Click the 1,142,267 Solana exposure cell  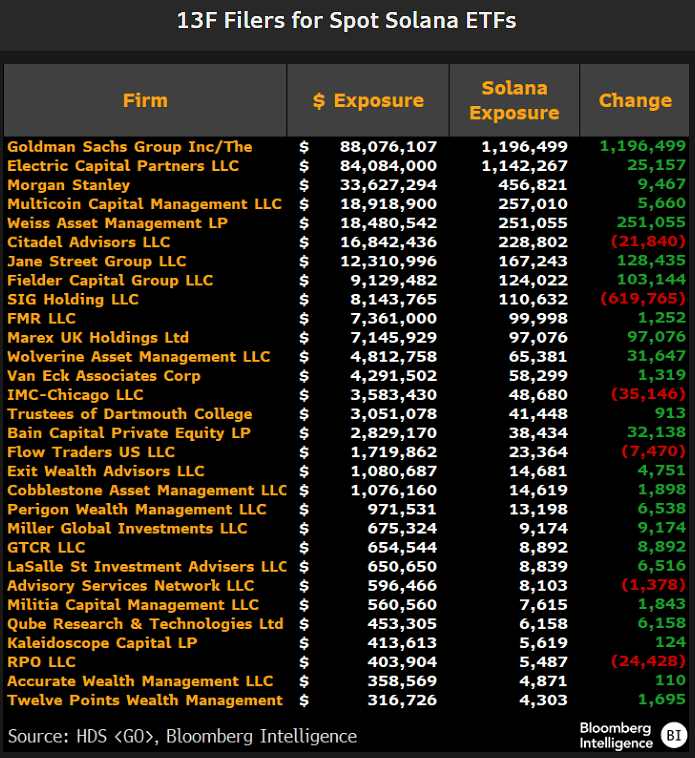[x=524, y=166]
